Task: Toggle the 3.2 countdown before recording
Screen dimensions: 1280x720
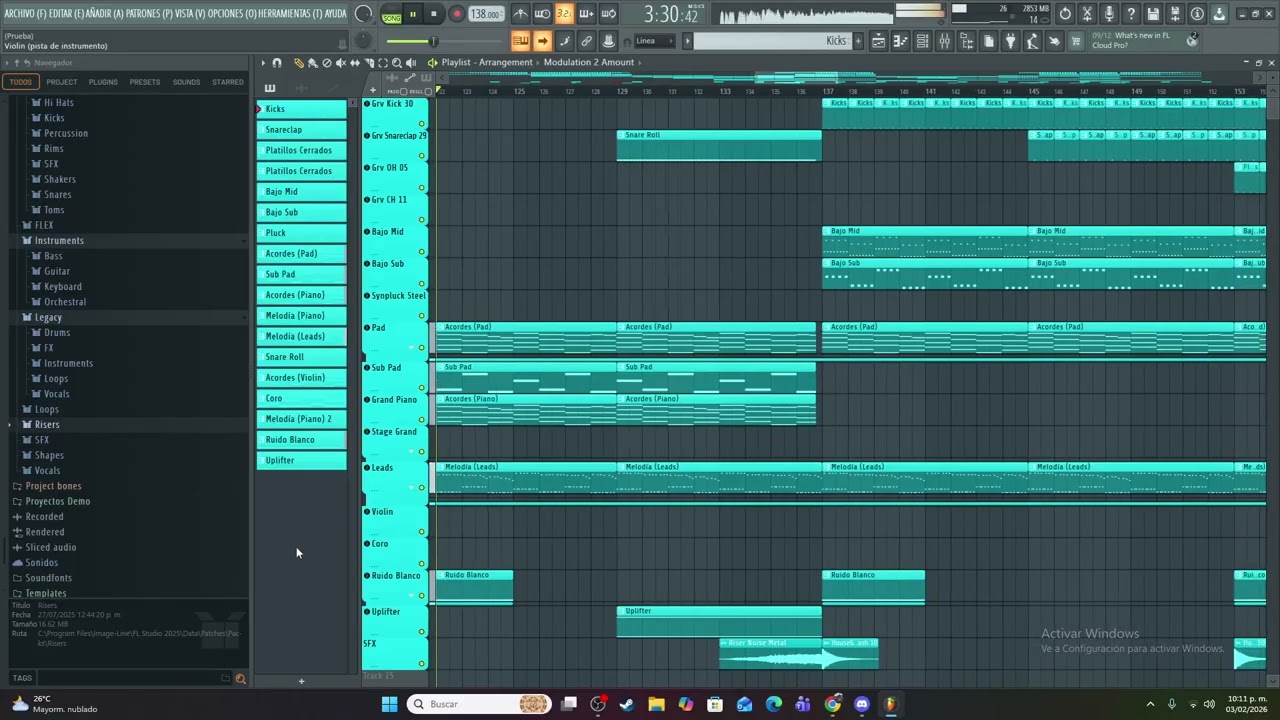Action: (x=564, y=14)
